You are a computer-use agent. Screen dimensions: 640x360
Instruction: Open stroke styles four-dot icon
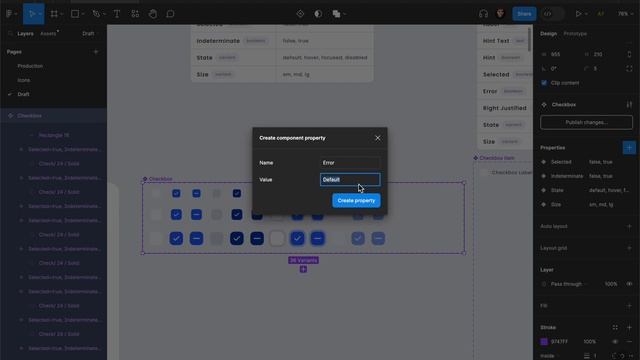[x=615, y=327]
